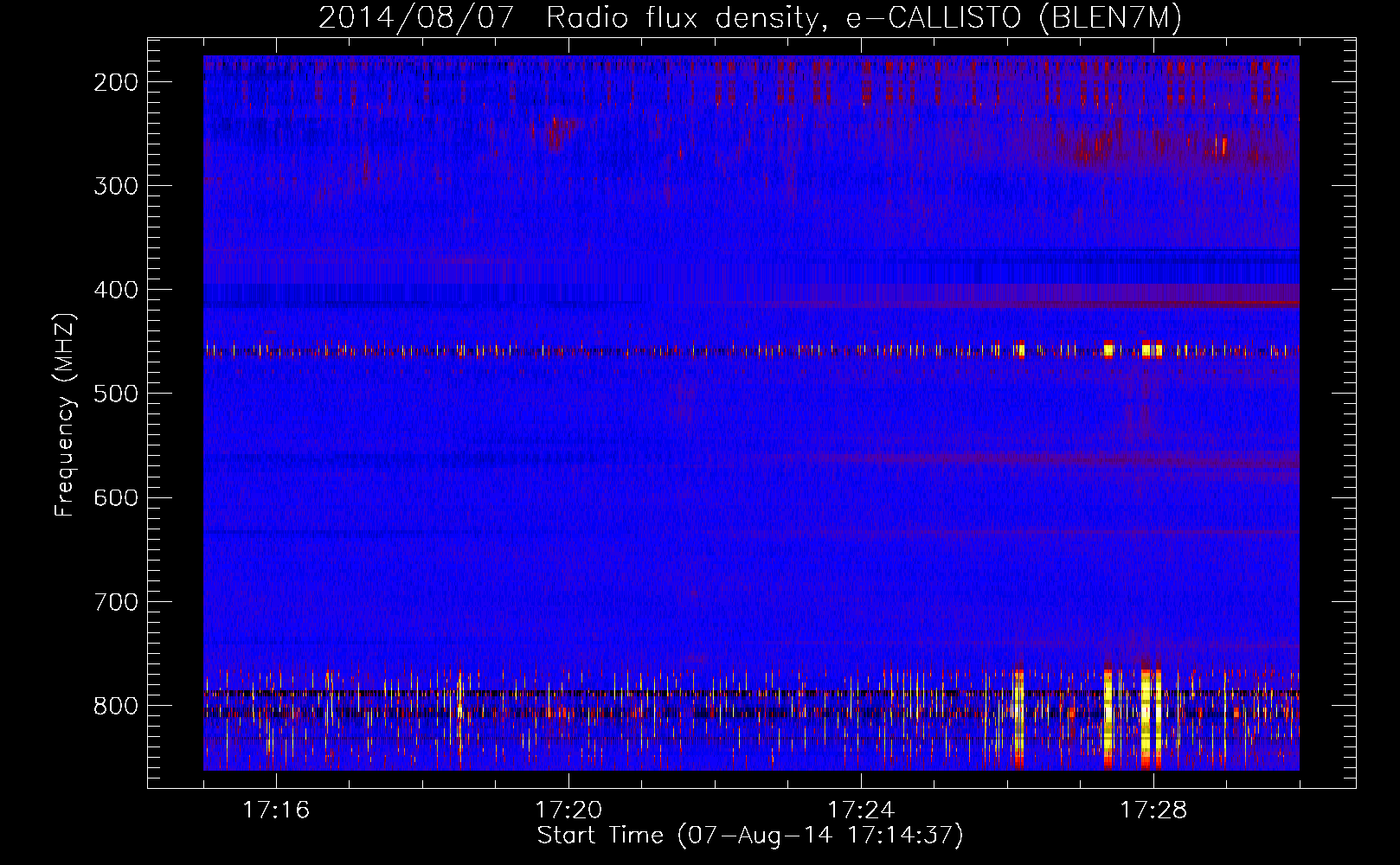Click the 17:20 time tick label
The height and width of the screenshot is (865, 1400).
[x=568, y=811]
